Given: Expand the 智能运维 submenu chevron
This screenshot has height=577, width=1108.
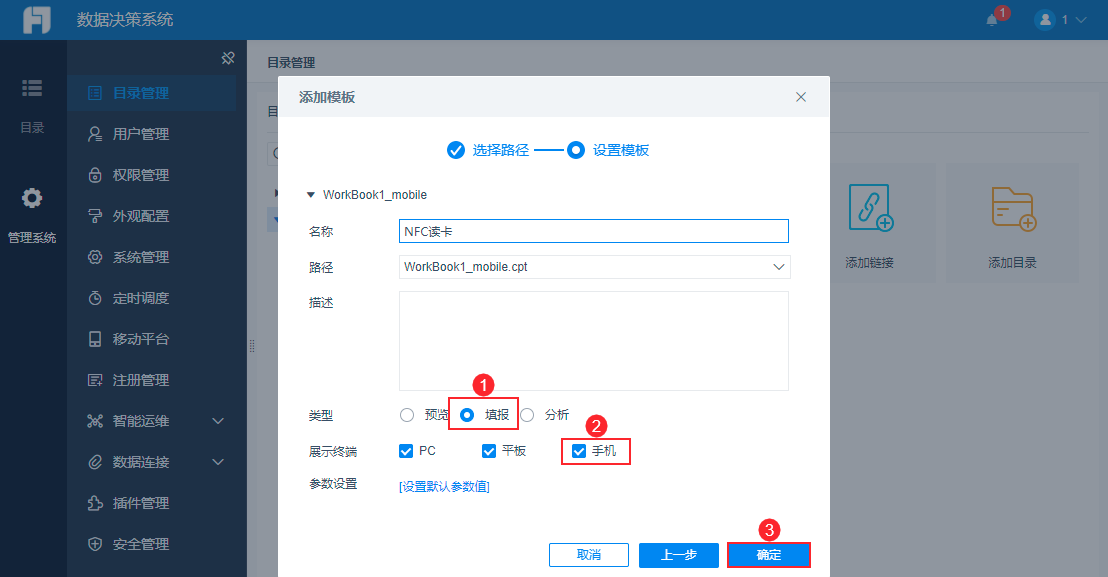Looking at the screenshot, I should click(x=218, y=421).
